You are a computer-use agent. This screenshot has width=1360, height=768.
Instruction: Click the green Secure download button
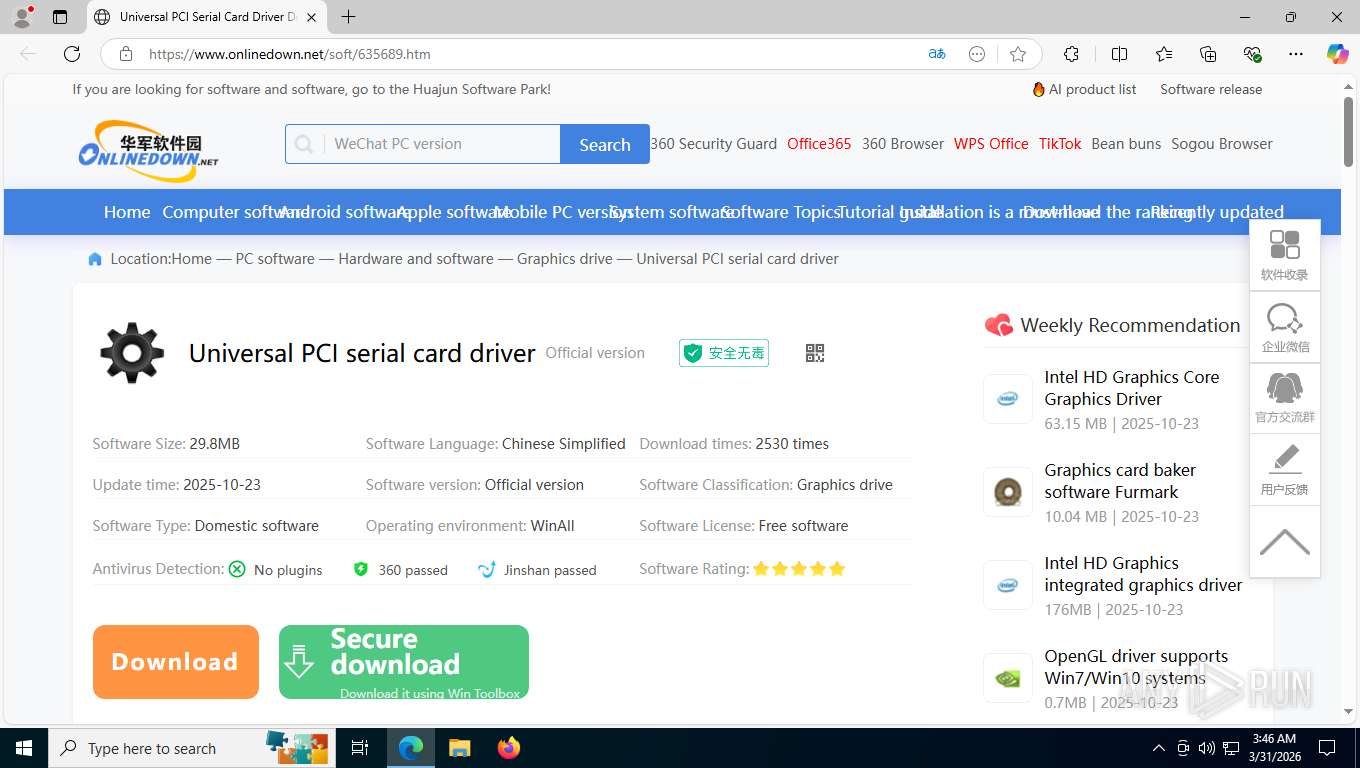tap(404, 662)
